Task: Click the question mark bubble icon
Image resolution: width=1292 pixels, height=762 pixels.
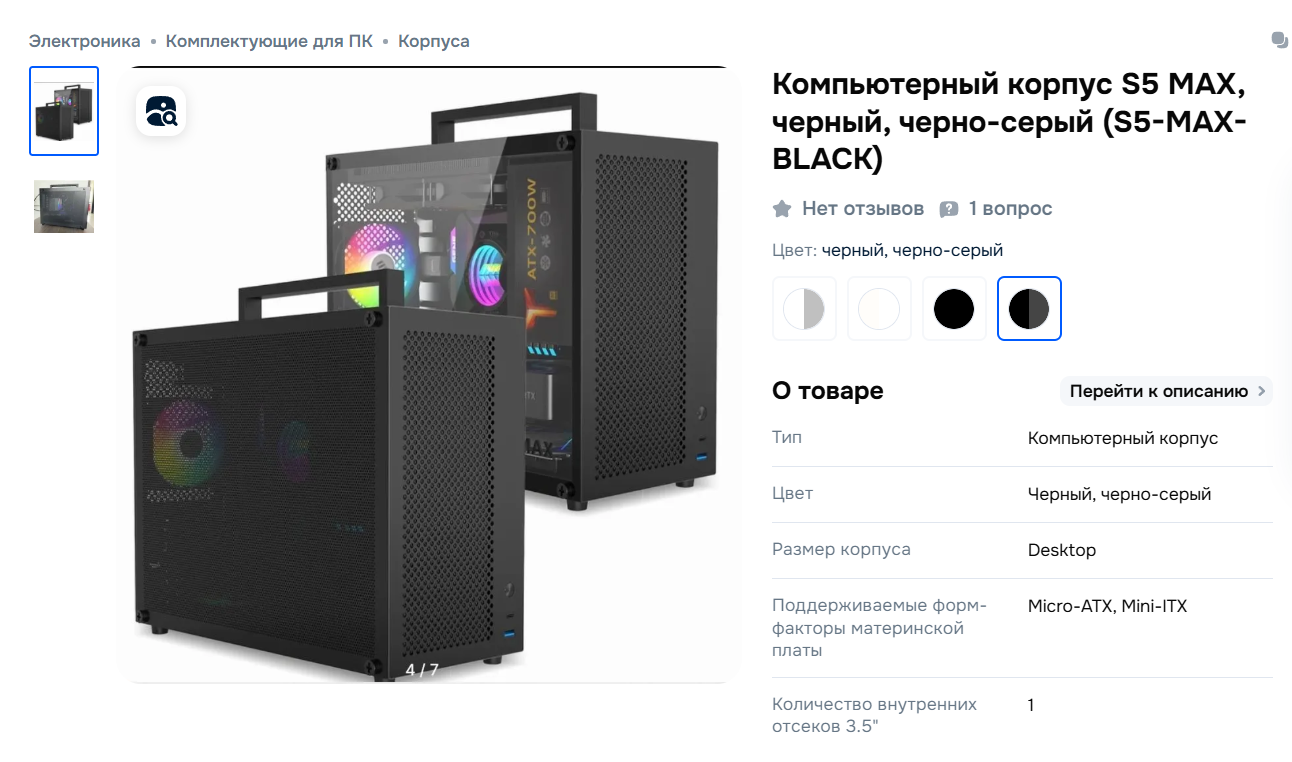Action: pos(949,209)
